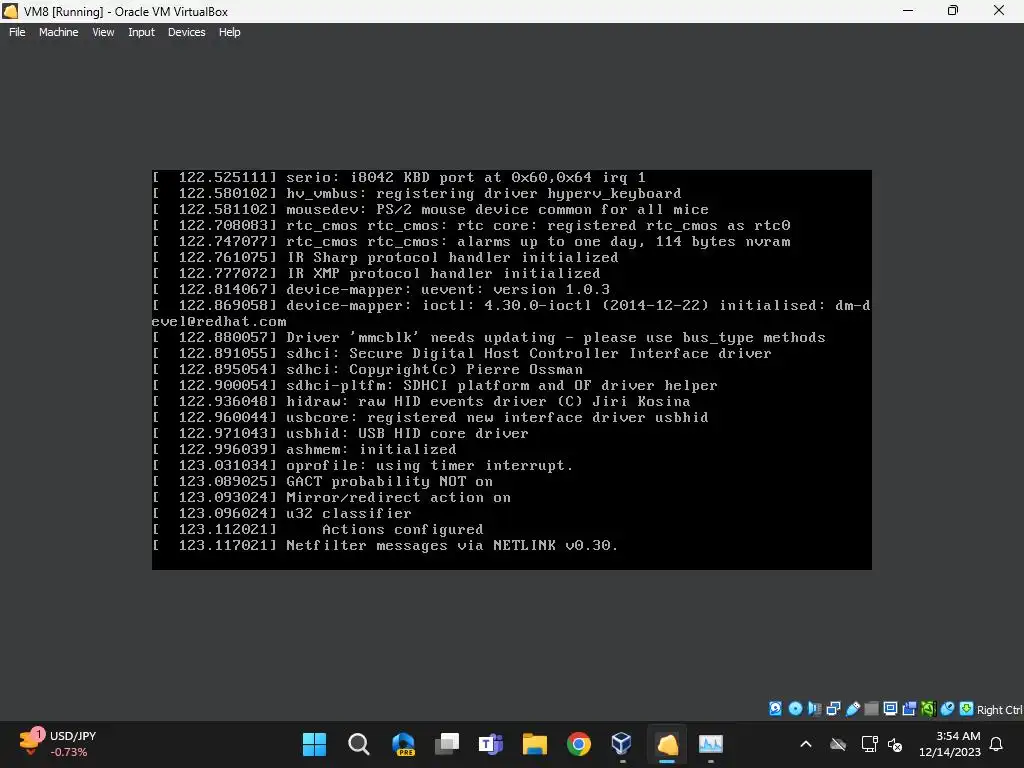Open the File menu

(x=17, y=32)
